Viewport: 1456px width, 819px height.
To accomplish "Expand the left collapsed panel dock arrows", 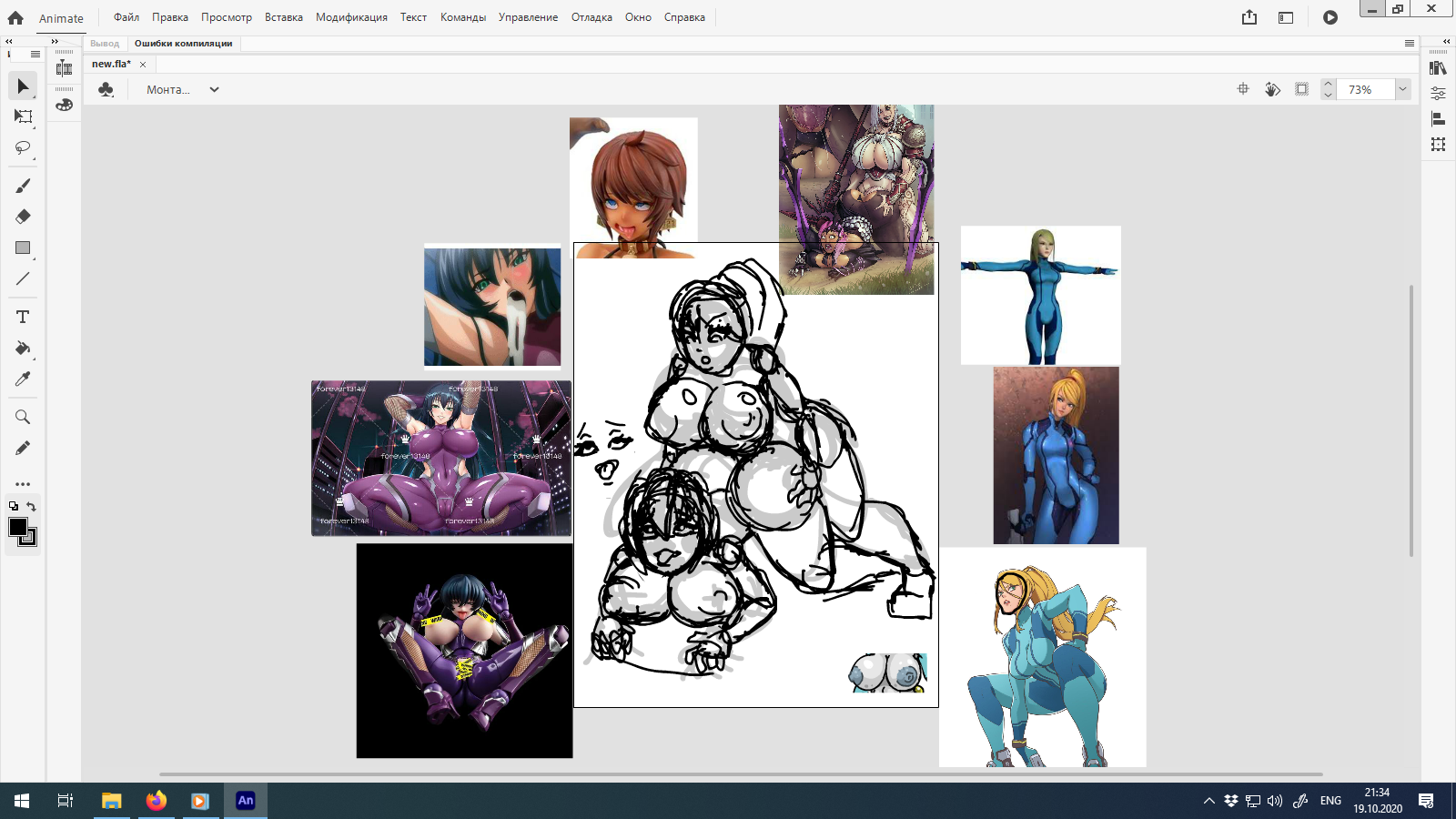I will (x=55, y=42).
